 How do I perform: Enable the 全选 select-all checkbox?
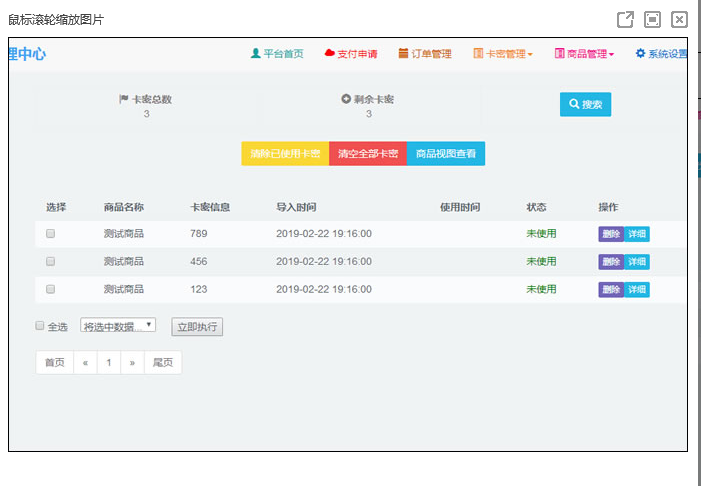point(40,325)
